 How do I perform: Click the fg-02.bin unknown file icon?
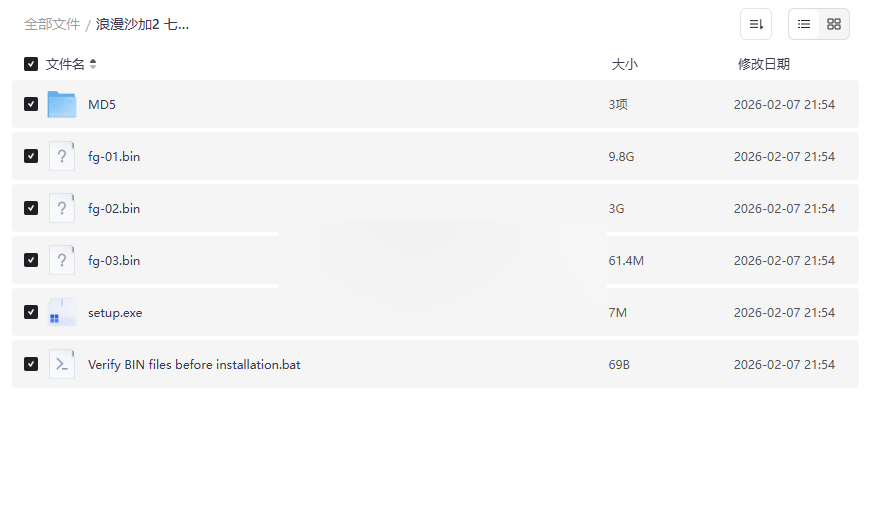[x=62, y=208]
